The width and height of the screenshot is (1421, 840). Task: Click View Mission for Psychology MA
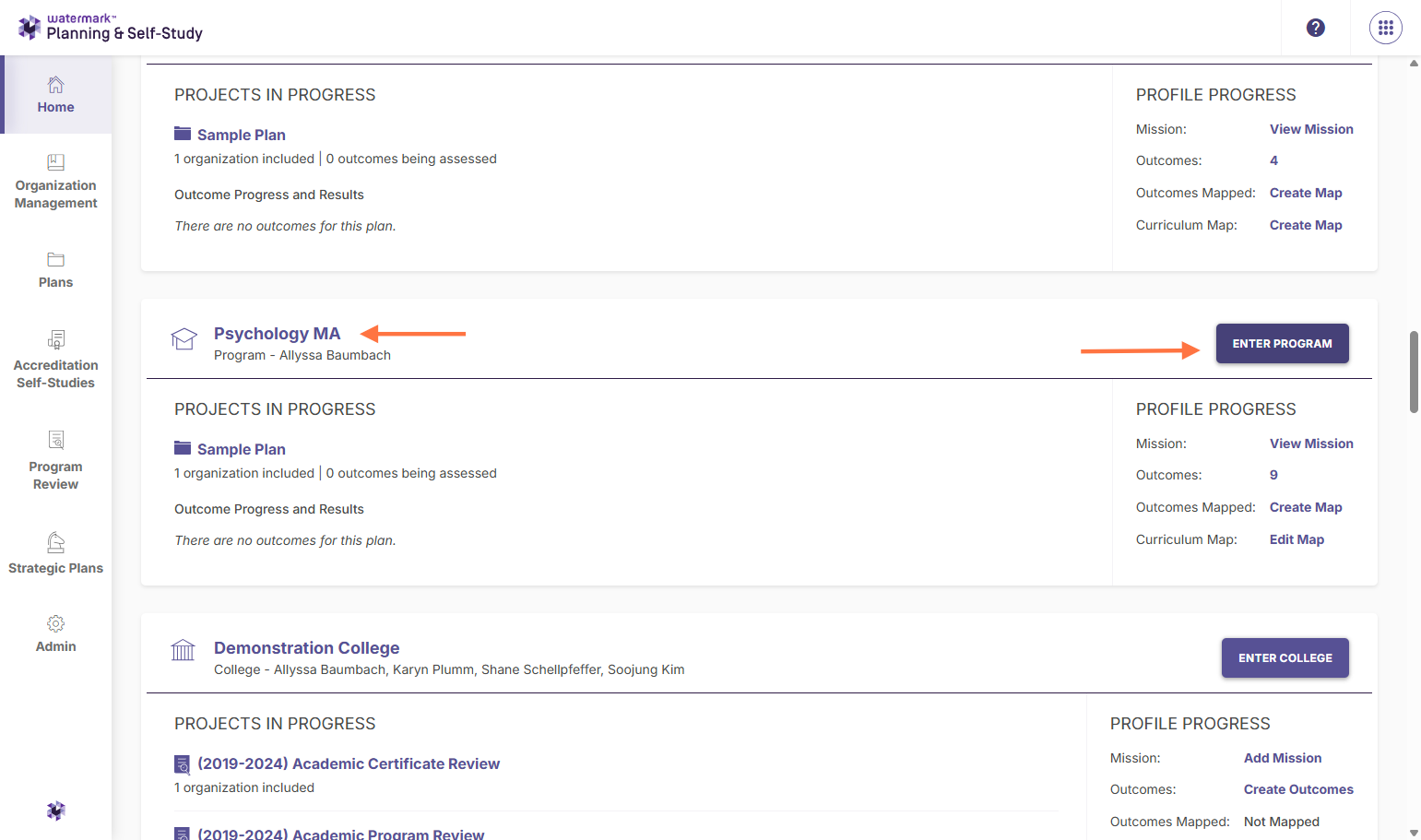click(1311, 444)
